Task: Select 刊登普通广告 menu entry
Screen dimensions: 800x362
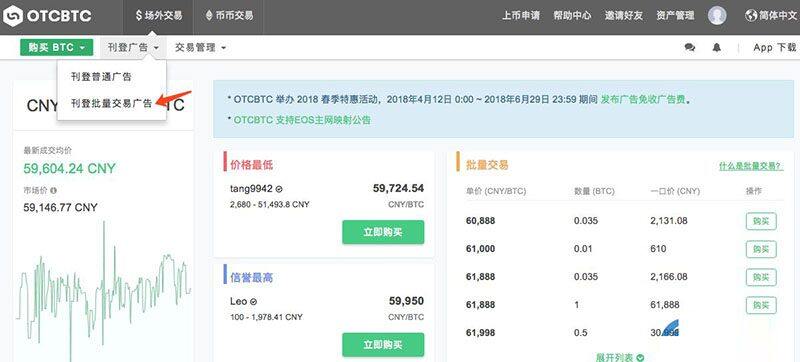Action: [101, 77]
